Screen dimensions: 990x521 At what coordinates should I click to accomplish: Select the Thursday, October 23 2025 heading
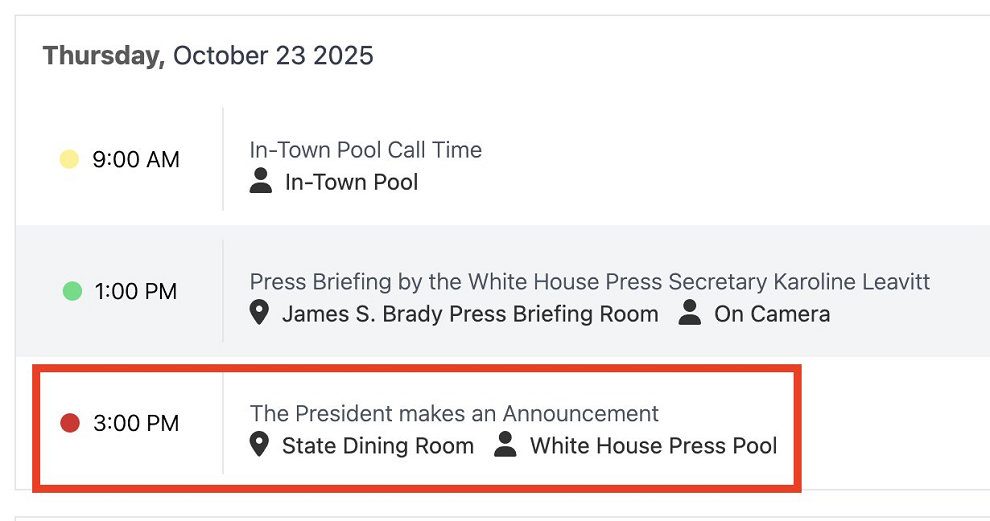(208, 56)
